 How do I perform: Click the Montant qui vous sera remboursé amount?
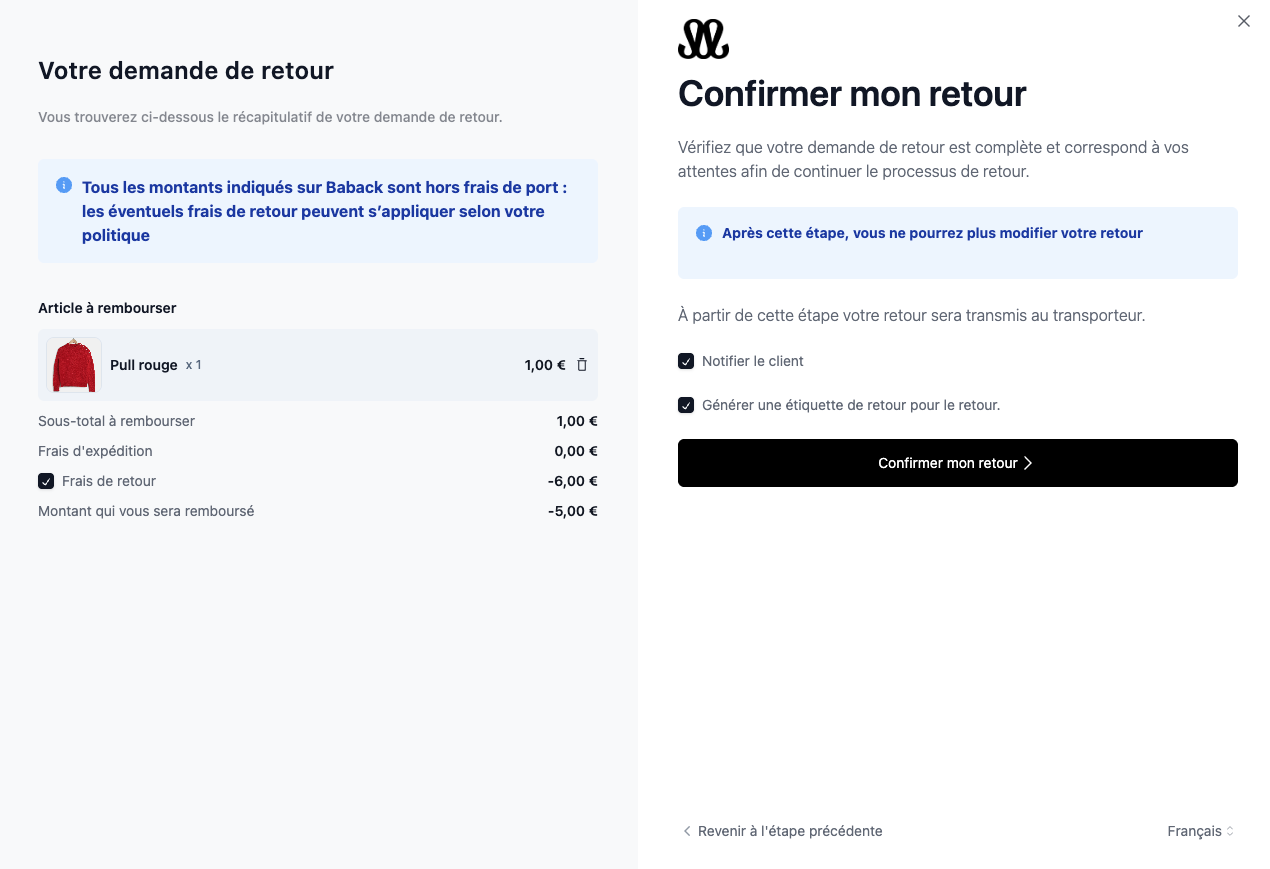click(573, 511)
